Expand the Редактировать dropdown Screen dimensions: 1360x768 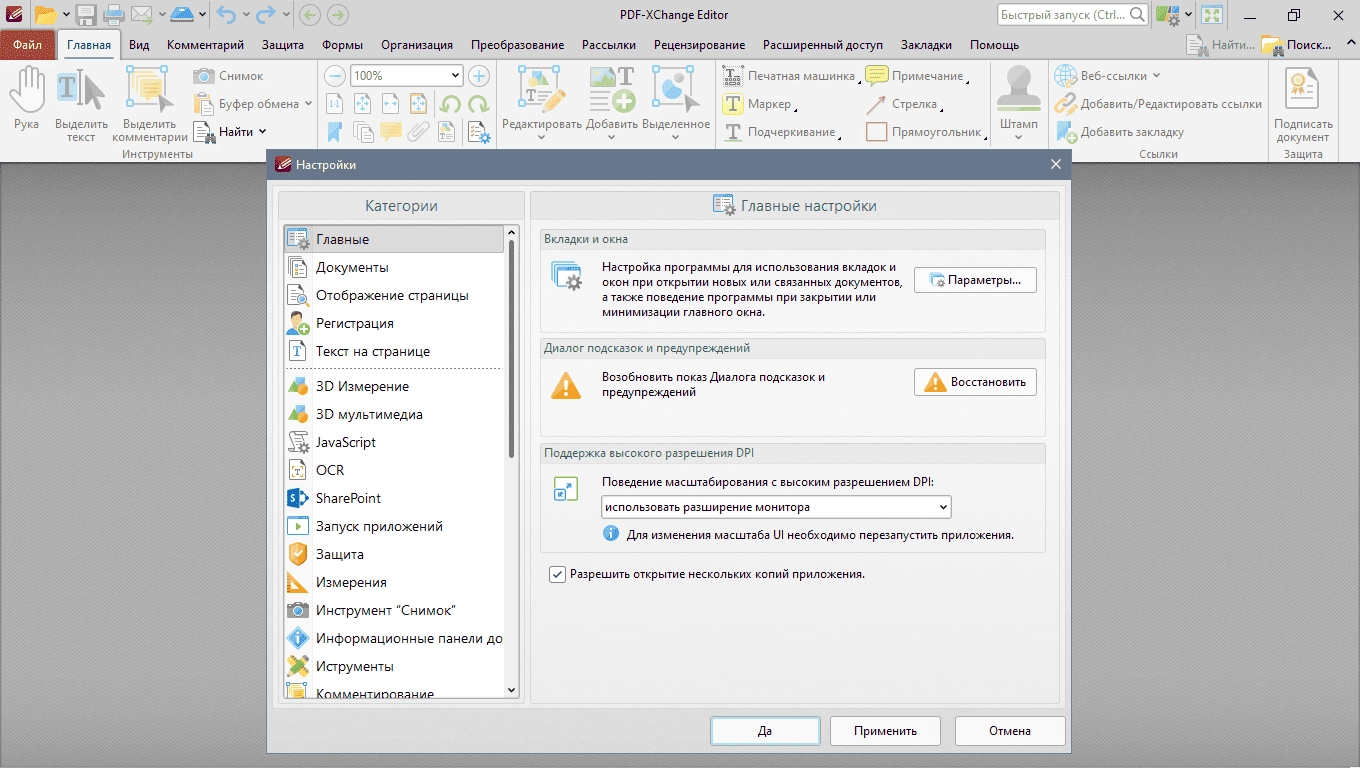(541, 138)
